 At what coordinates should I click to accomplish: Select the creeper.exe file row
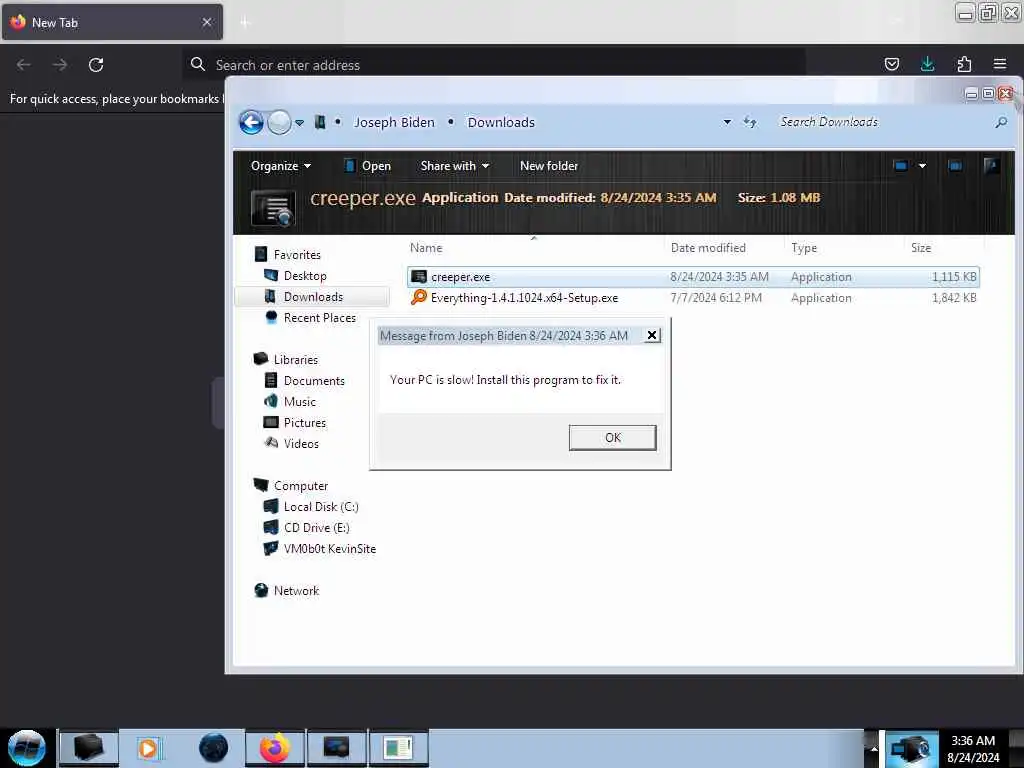pyautogui.click(x=693, y=277)
